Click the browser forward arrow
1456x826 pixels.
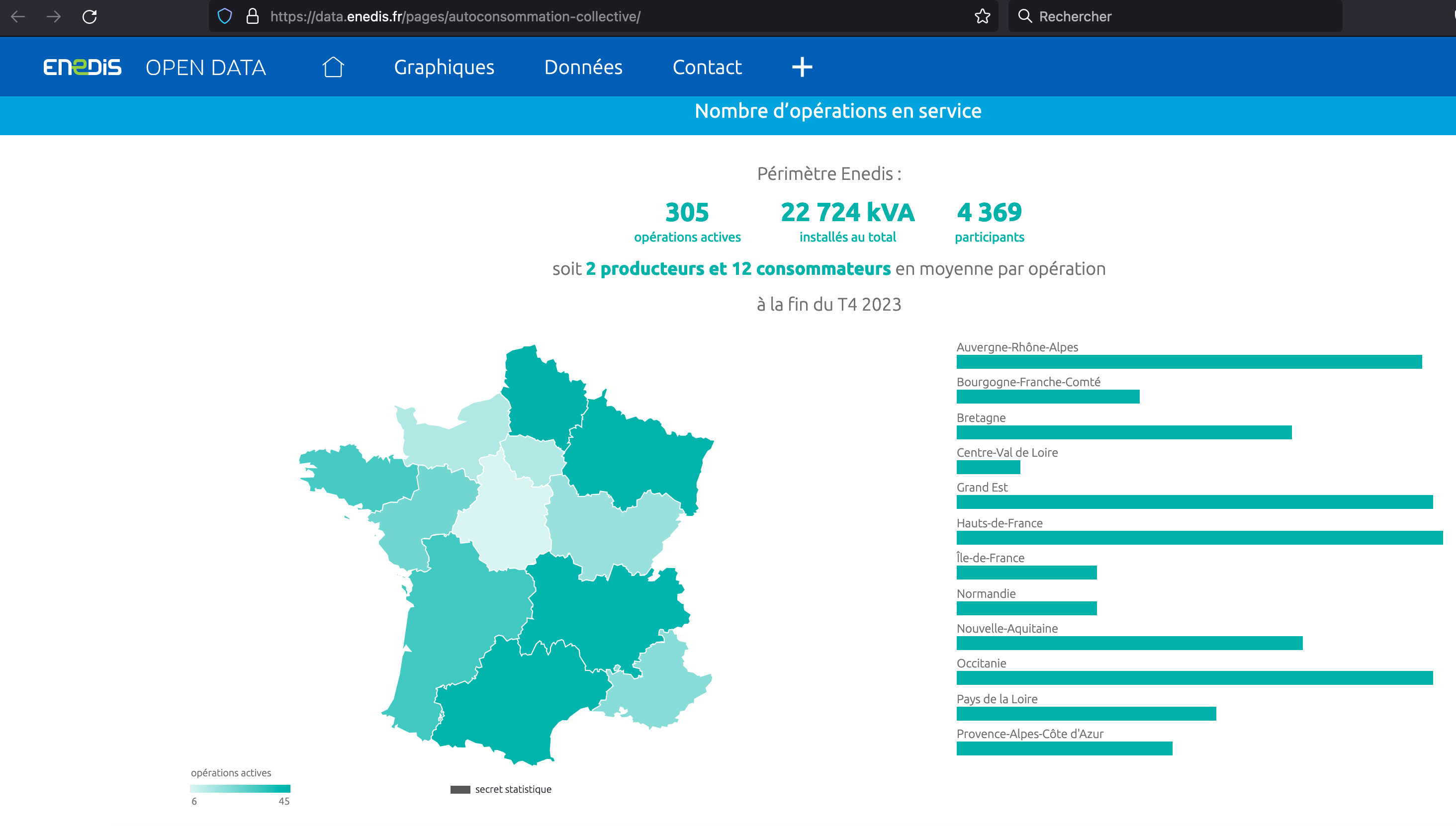pyautogui.click(x=54, y=16)
